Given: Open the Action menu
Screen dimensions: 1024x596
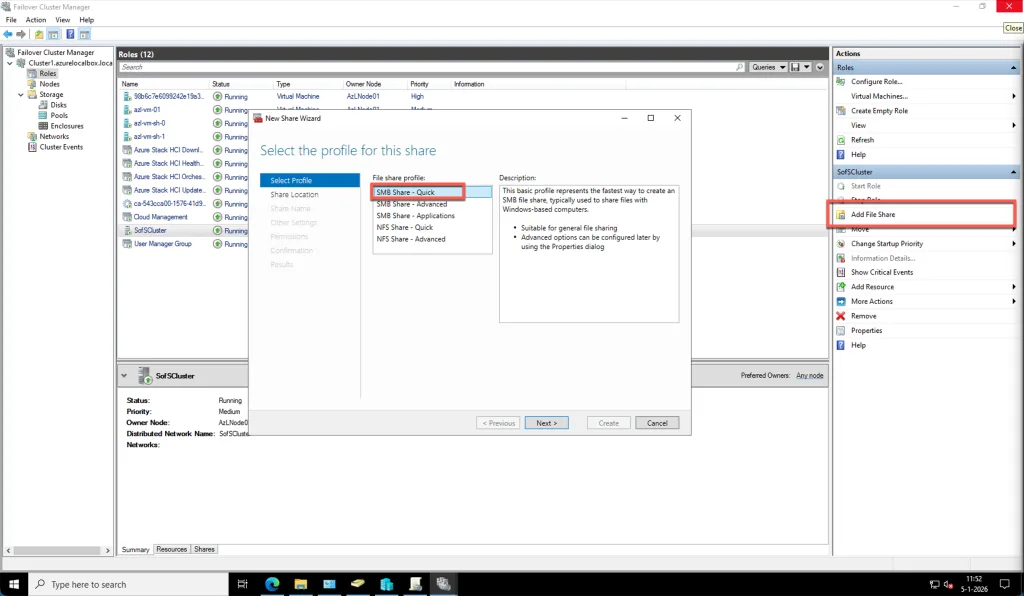Looking at the screenshot, I should pyautogui.click(x=36, y=20).
